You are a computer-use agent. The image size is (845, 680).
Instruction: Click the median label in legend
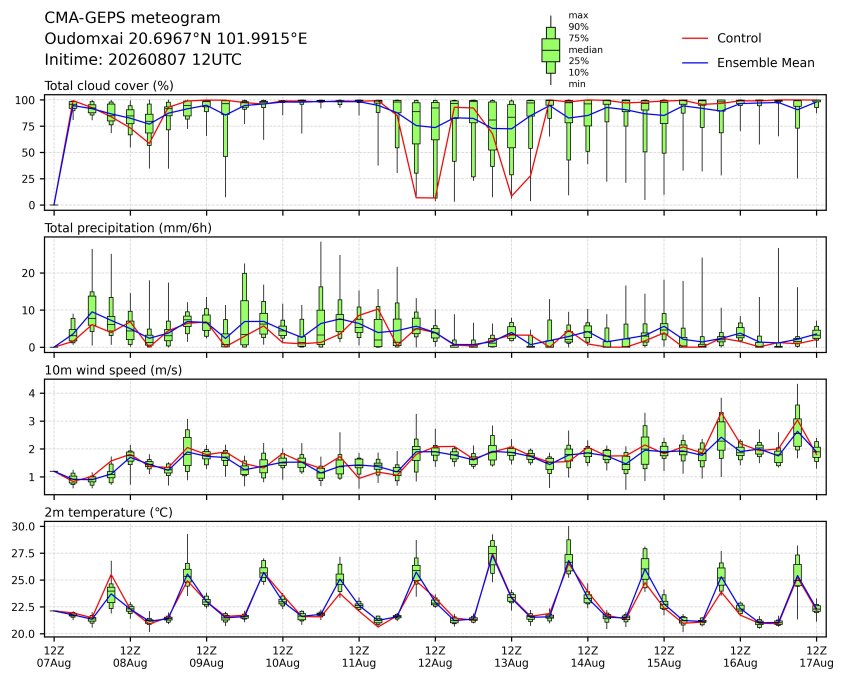coord(585,50)
